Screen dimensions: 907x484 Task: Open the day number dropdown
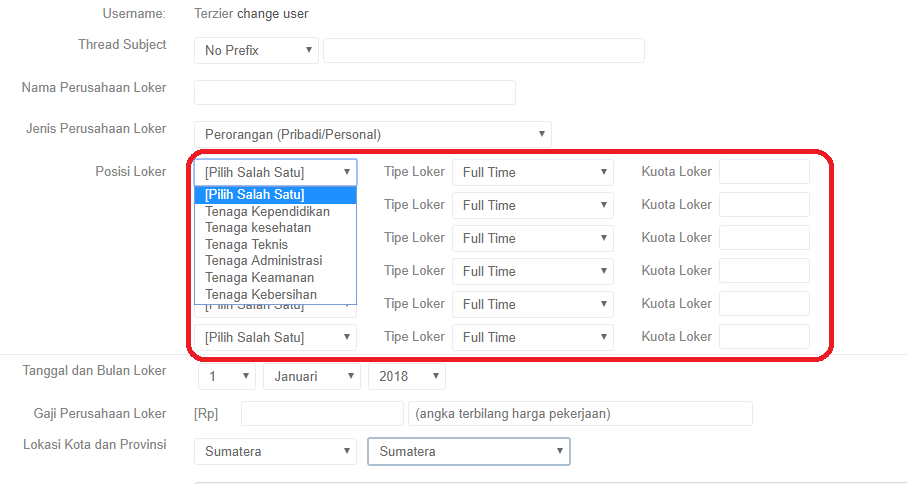pos(225,376)
